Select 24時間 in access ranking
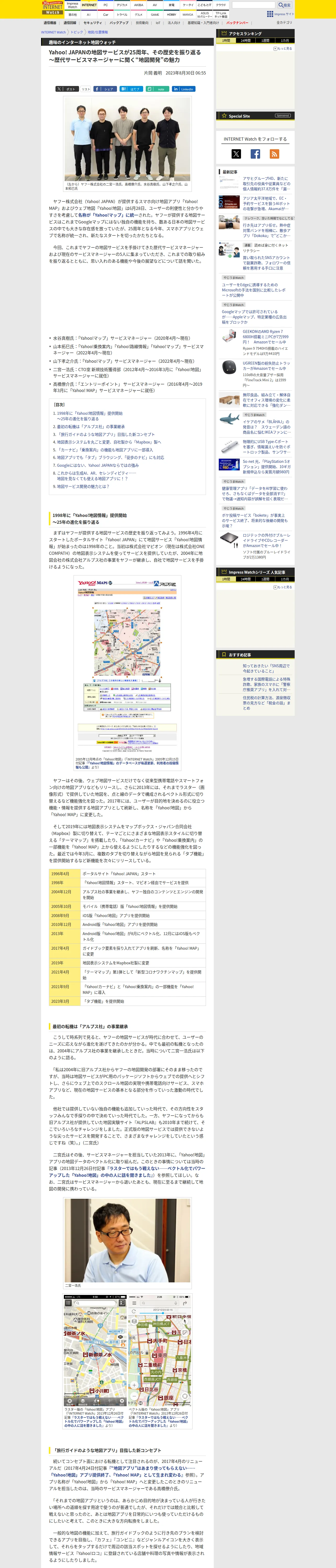This screenshot has width=336, height=1568. (245, 41)
